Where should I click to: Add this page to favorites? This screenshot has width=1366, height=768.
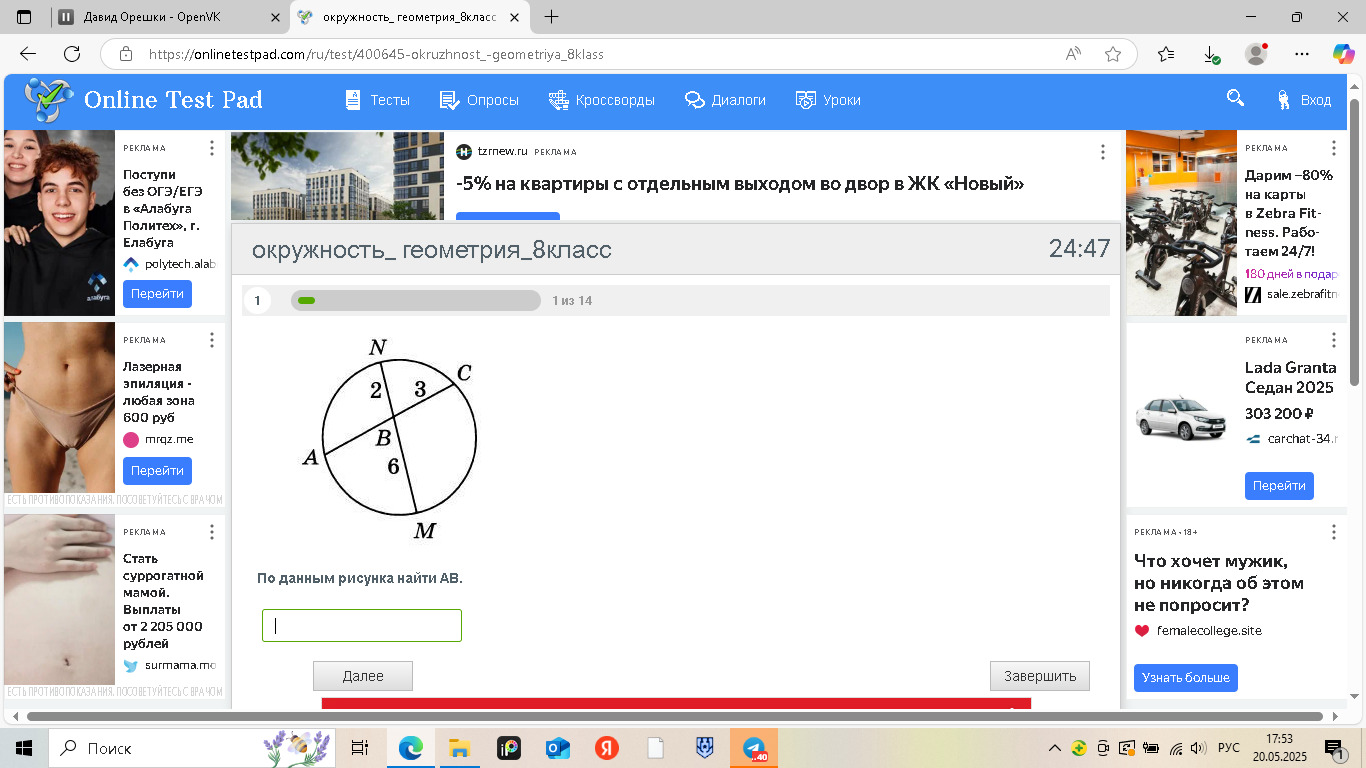tap(1113, 54)
